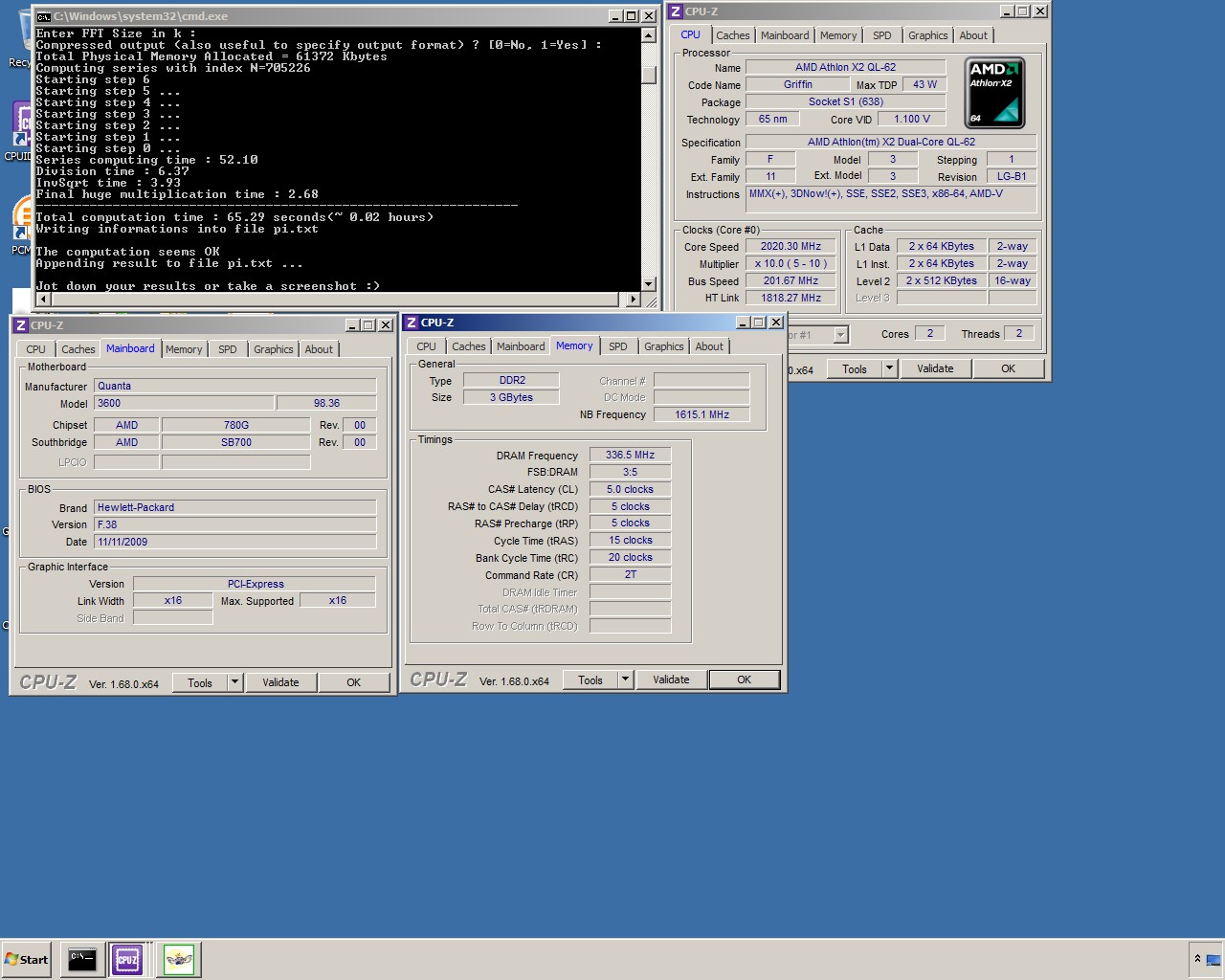Click Validate in CPU tab window

[935, 368]
